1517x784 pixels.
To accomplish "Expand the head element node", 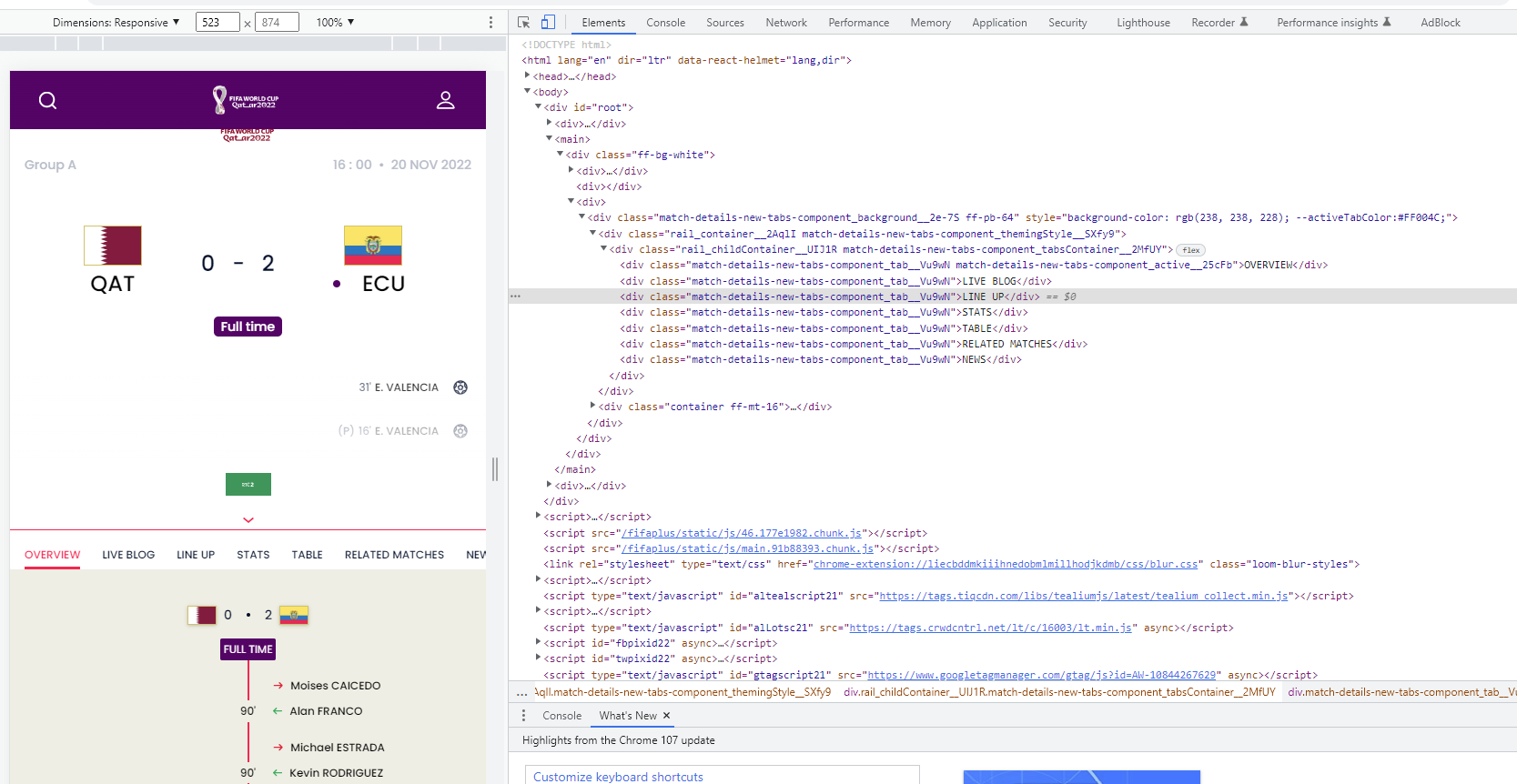I will point(528,75).
